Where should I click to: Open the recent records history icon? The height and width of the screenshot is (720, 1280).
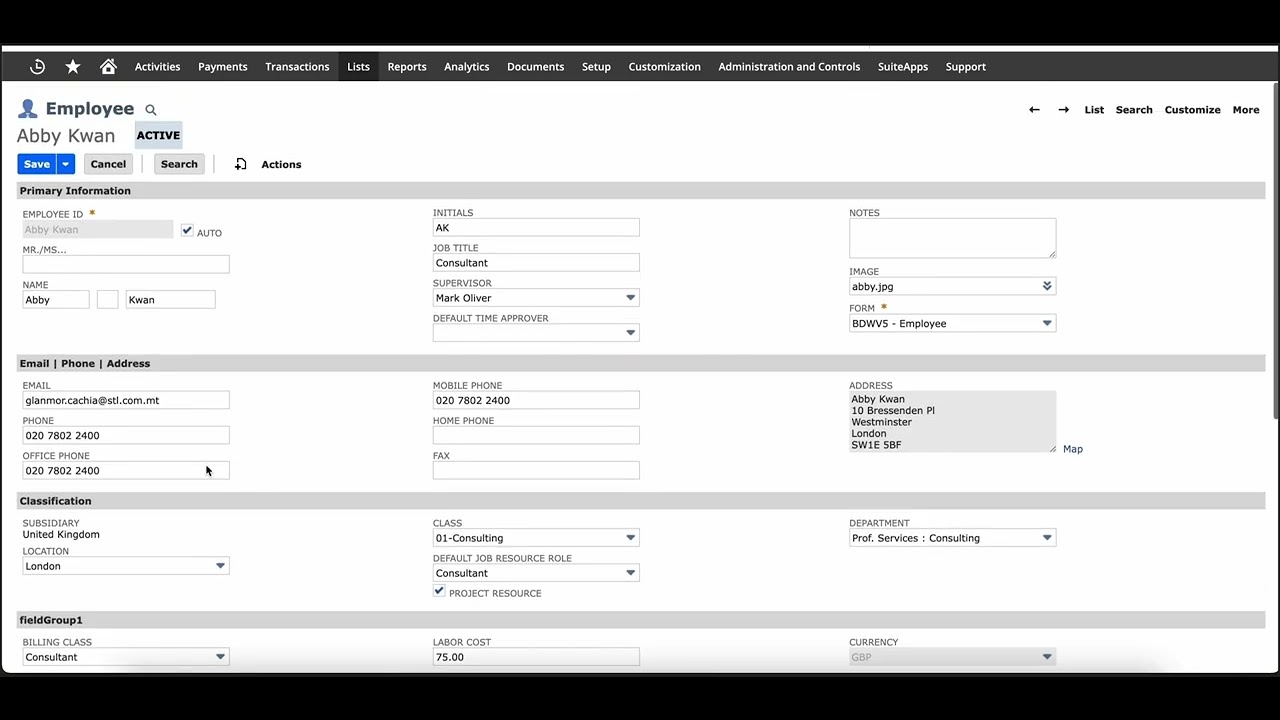click(x=38, y=67)
